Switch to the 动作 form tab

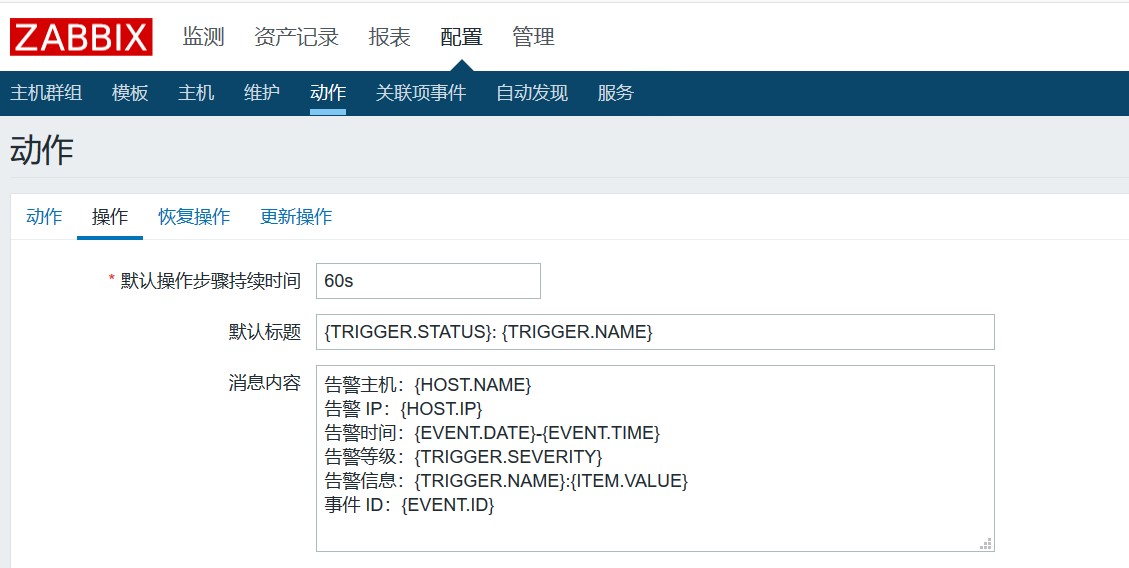pyautogui.click(x=44, y=217)
